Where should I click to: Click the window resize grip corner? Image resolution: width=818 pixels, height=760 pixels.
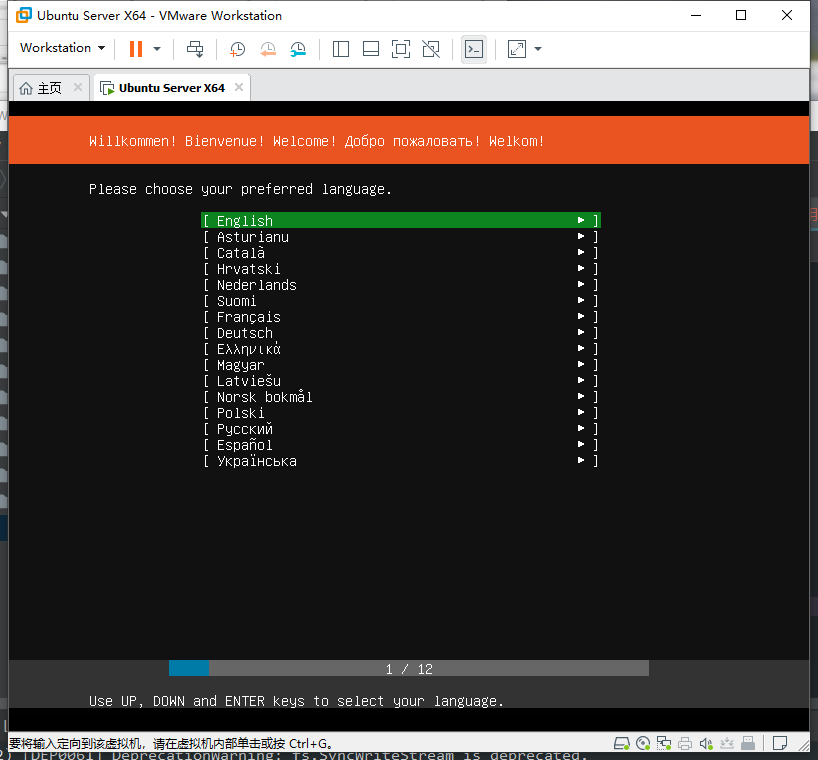pos(803,745)
